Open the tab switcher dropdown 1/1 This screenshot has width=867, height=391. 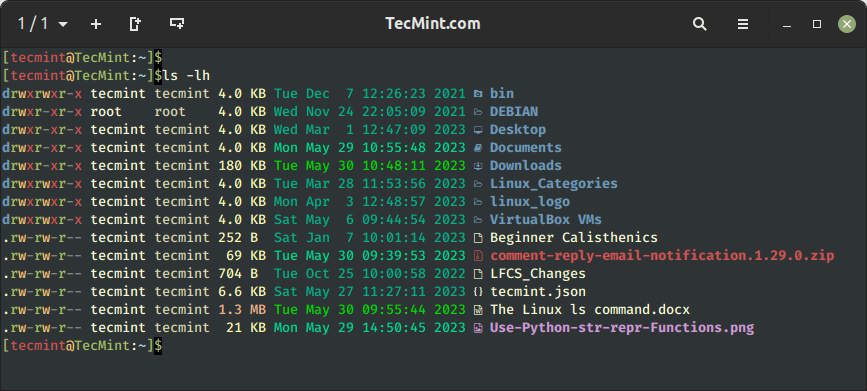tap(43, 24)
